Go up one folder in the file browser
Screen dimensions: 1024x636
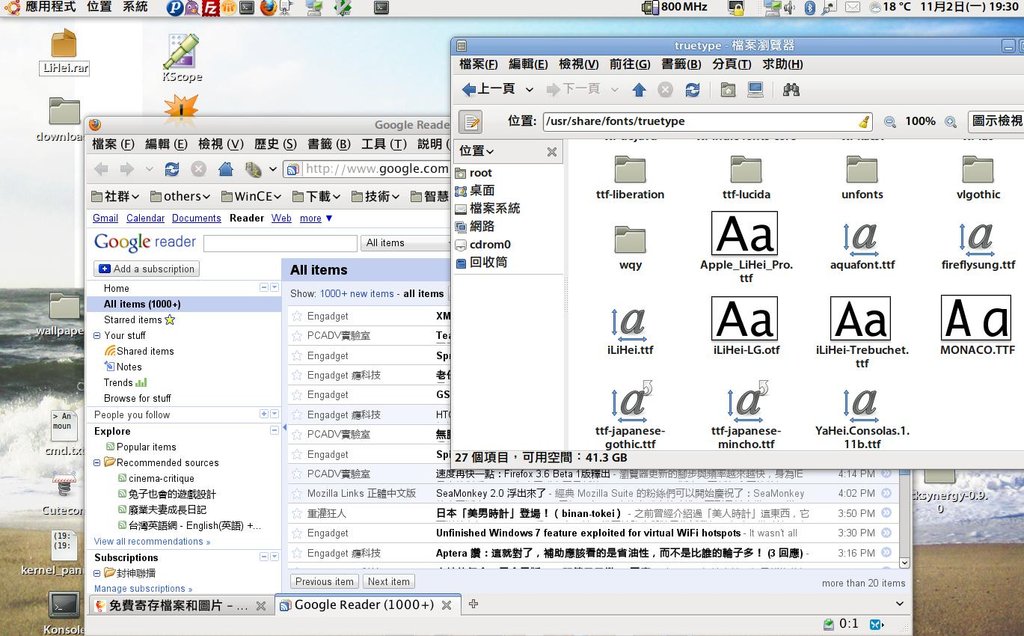tap(639, 89)
